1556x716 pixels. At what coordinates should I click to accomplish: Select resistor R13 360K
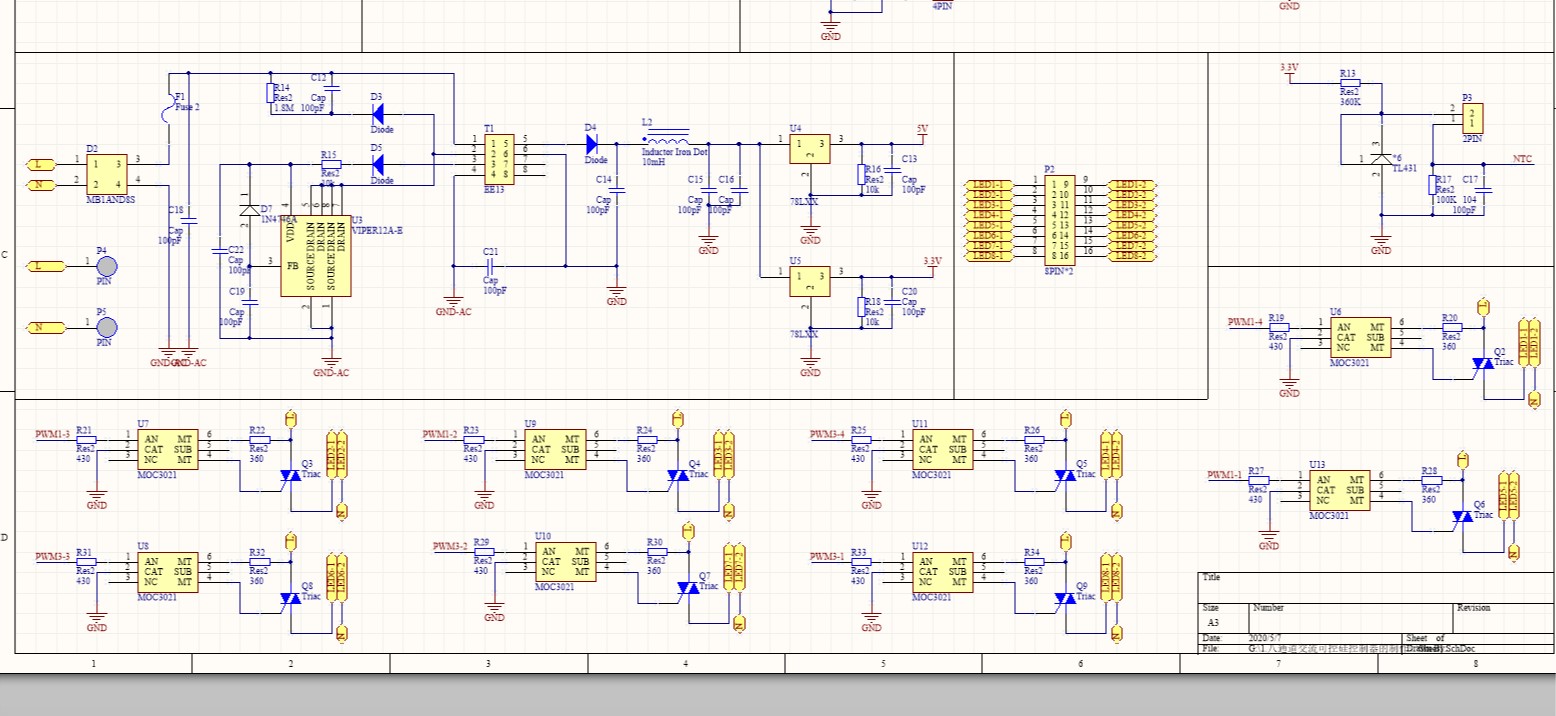click(1350, 83)
